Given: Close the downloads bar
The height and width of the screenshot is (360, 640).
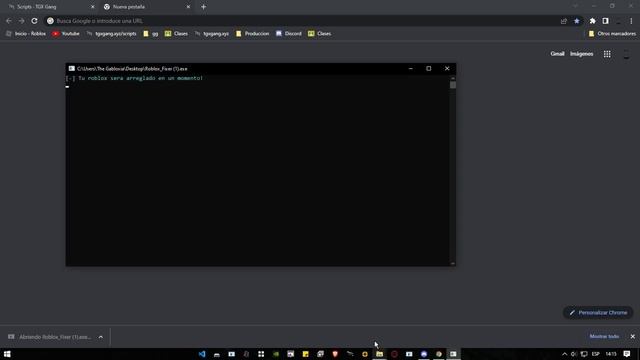Looking at the screenshot, I should [632, 336].
